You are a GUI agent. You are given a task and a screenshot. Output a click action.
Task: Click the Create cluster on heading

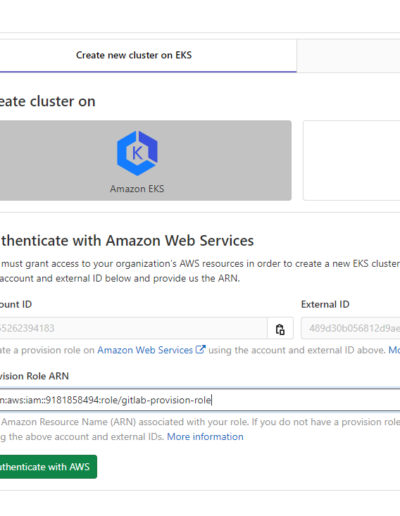[47, 101]
